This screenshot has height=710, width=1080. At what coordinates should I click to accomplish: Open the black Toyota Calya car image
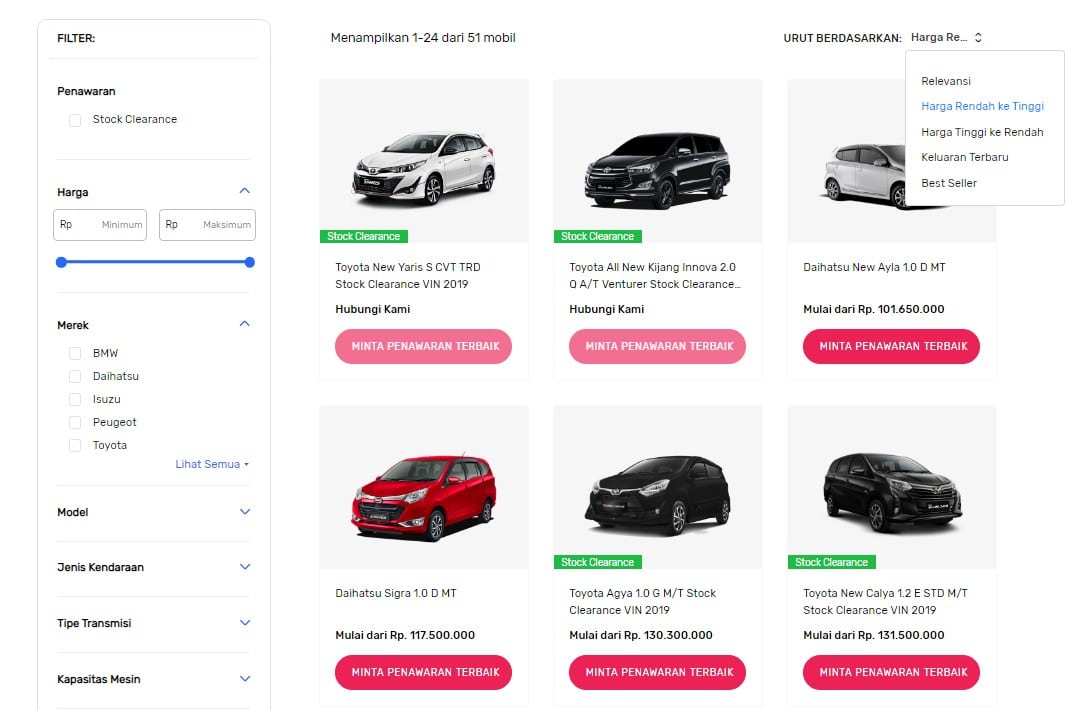coord(892,492)
